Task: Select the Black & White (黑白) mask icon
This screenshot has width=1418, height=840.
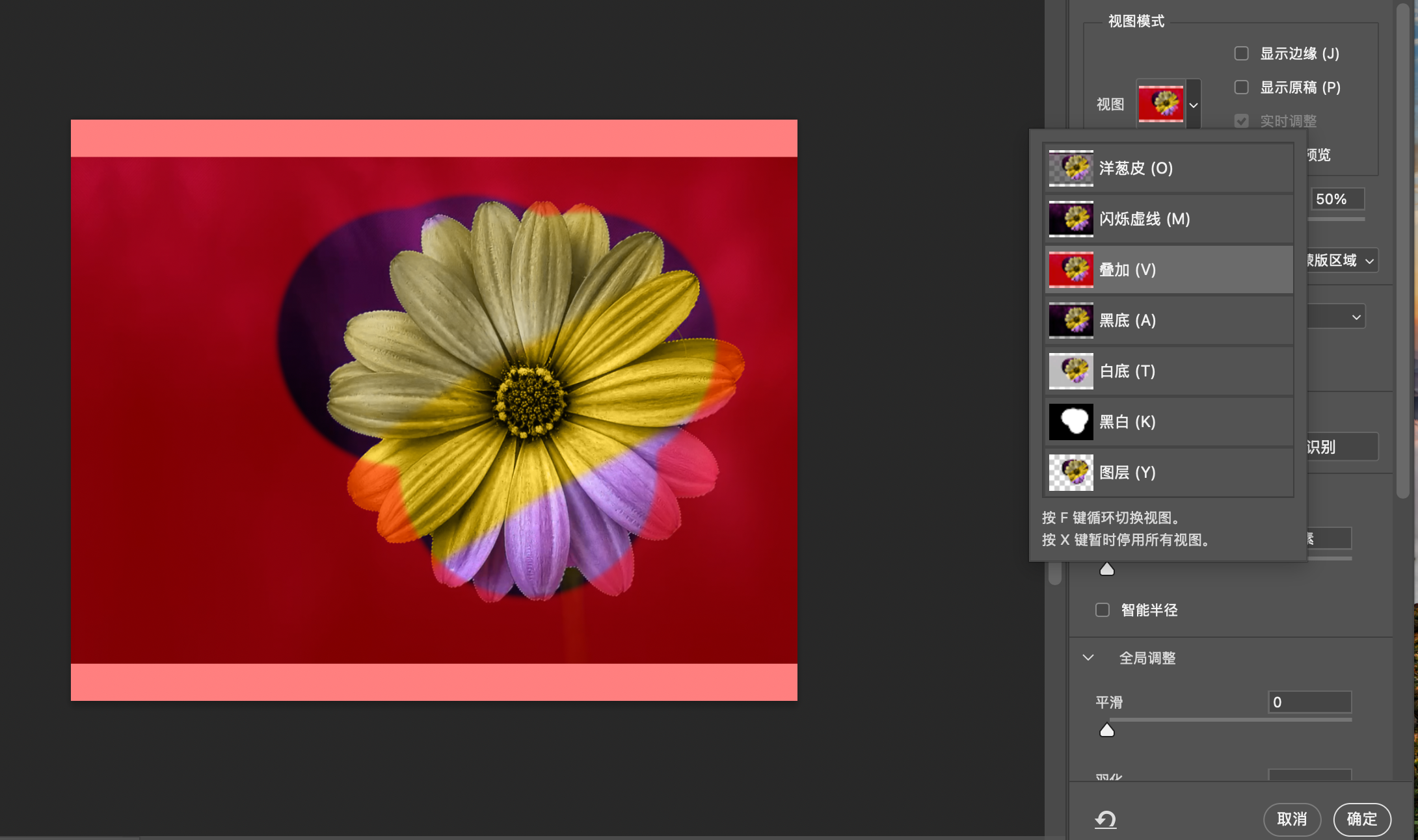Action: pyautogui.click(x=1071, y=422)
